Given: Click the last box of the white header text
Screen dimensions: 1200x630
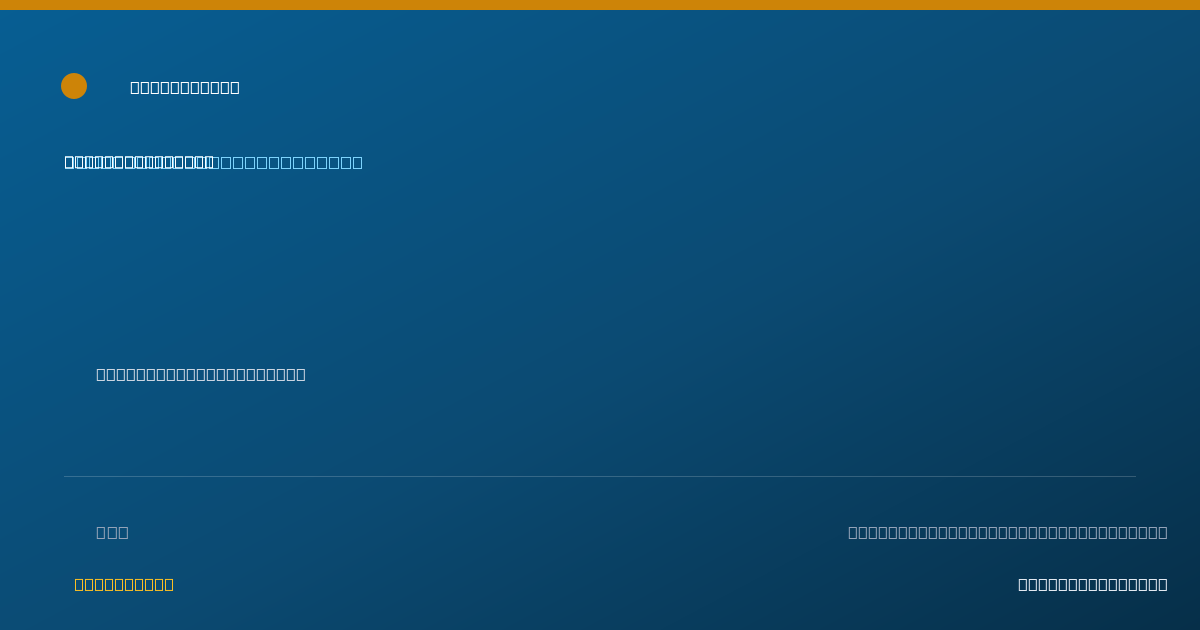Looking at the screenshot, I should click(235, 87).
